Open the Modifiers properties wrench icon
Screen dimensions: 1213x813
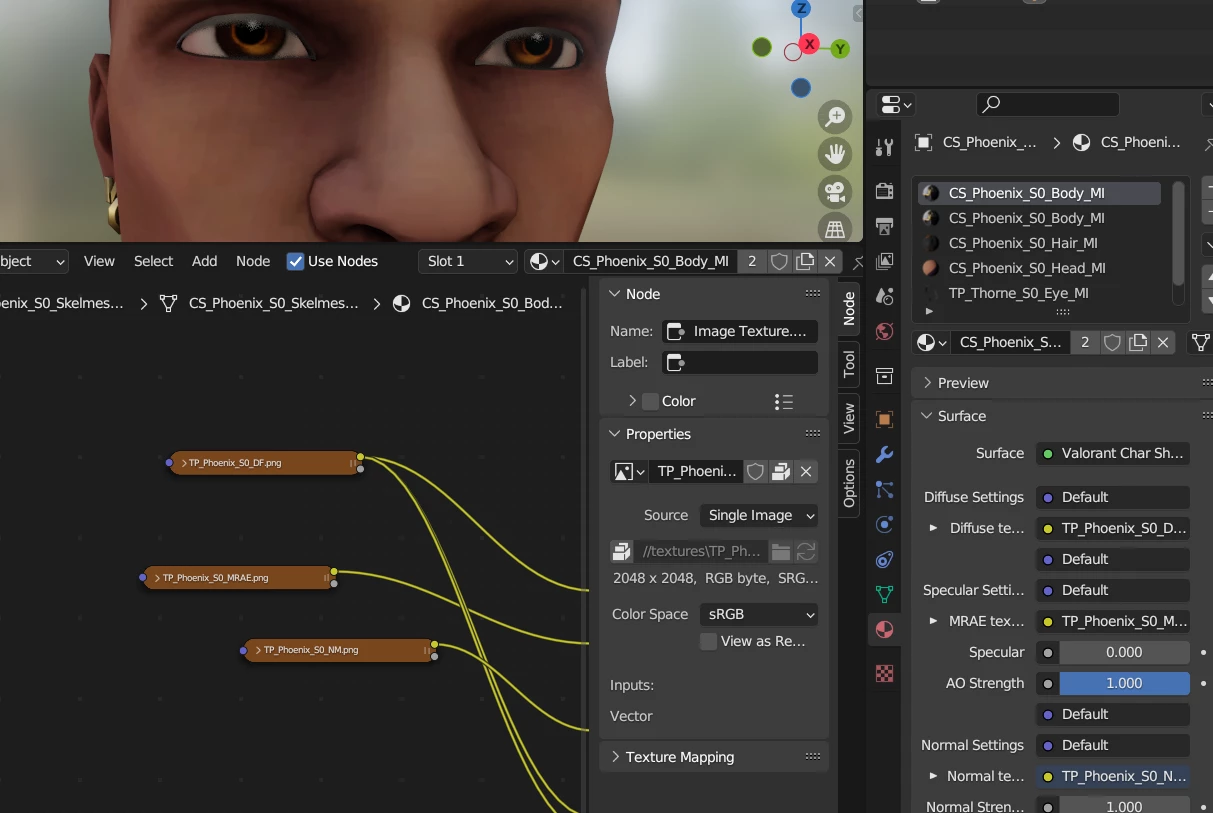click(x=884, y=455)
